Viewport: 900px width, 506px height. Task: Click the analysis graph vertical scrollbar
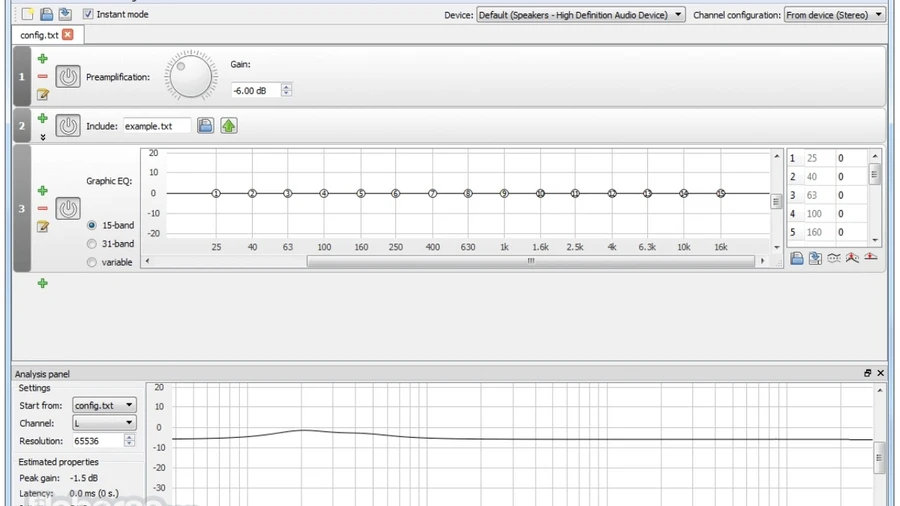(x=879, y=457)
